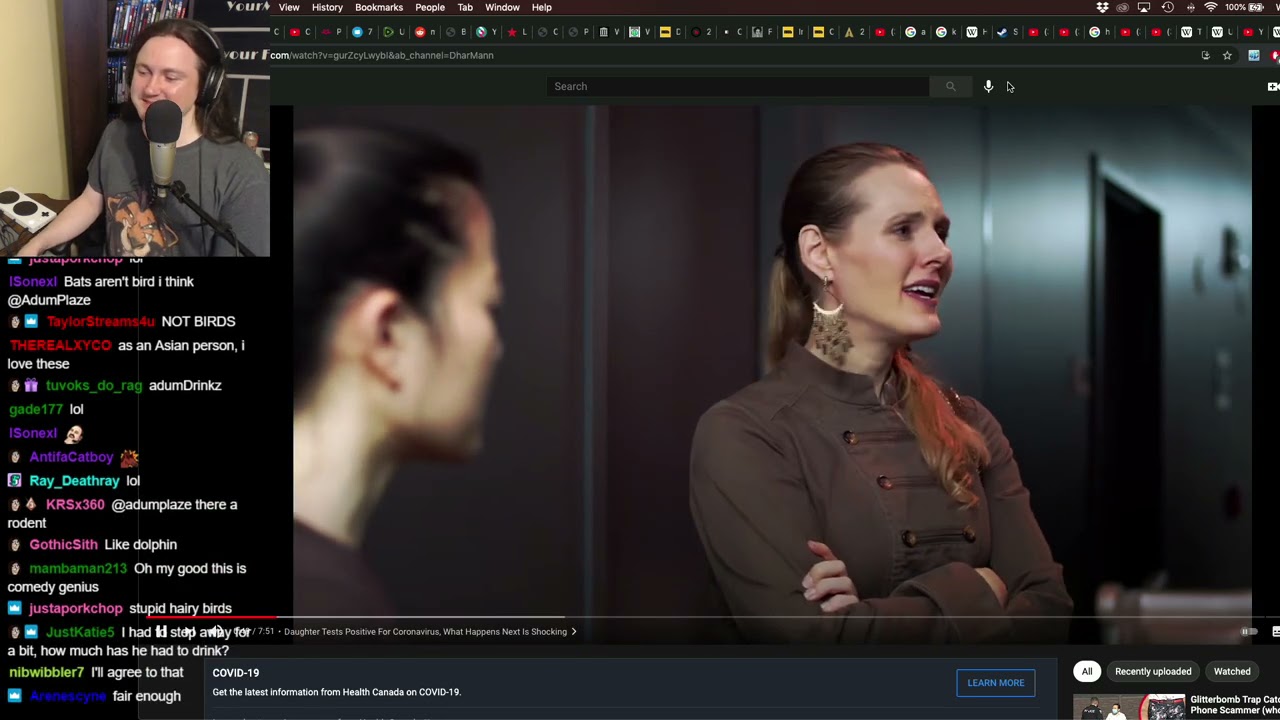1280x720 pixels.
Task: Click the Creative Cloud menu bar icon
Action: [1122, 7]
